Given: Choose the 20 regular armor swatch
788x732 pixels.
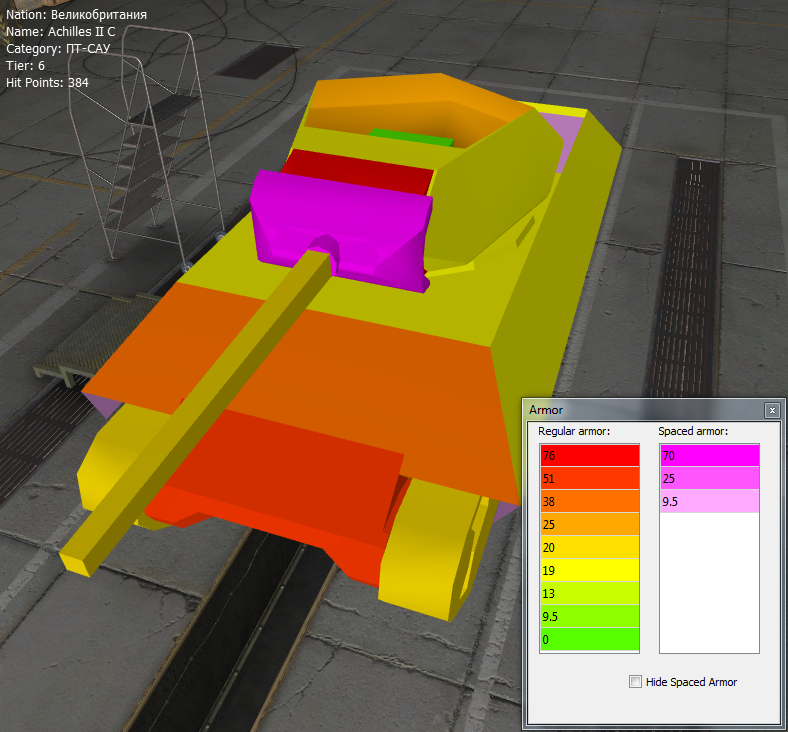Looking at the screenshot, I should pos(589,547).
